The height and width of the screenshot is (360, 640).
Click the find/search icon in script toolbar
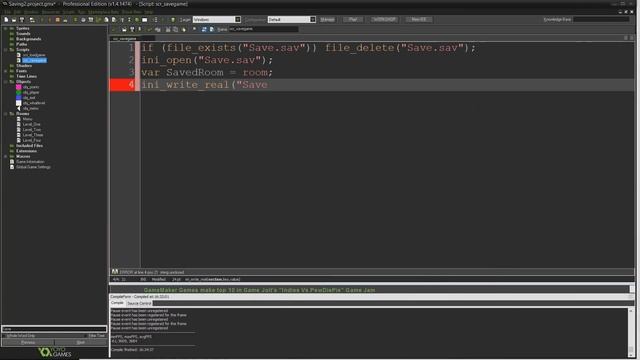[194, 29]
